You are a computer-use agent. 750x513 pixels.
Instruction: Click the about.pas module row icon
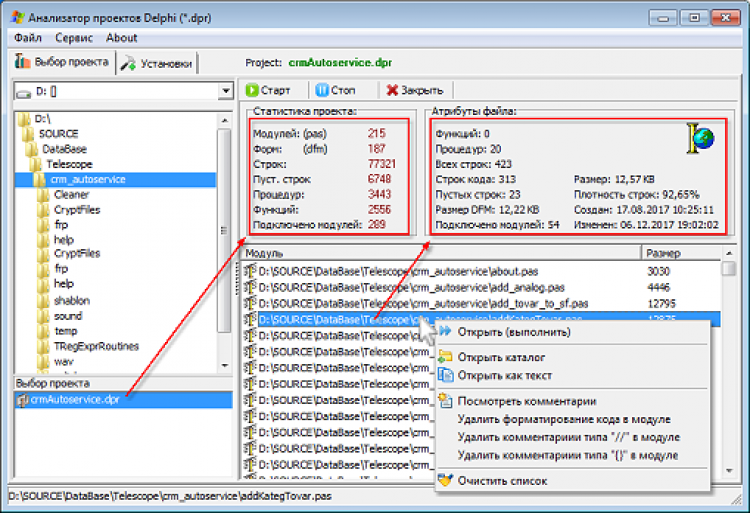[x=250, y=272]
